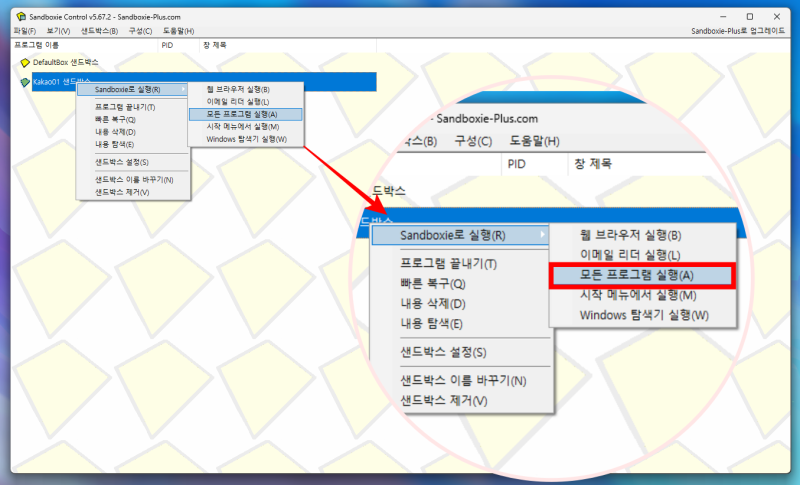
Task: Open the 보기(V) menu
Action: [x=58, y=31]
